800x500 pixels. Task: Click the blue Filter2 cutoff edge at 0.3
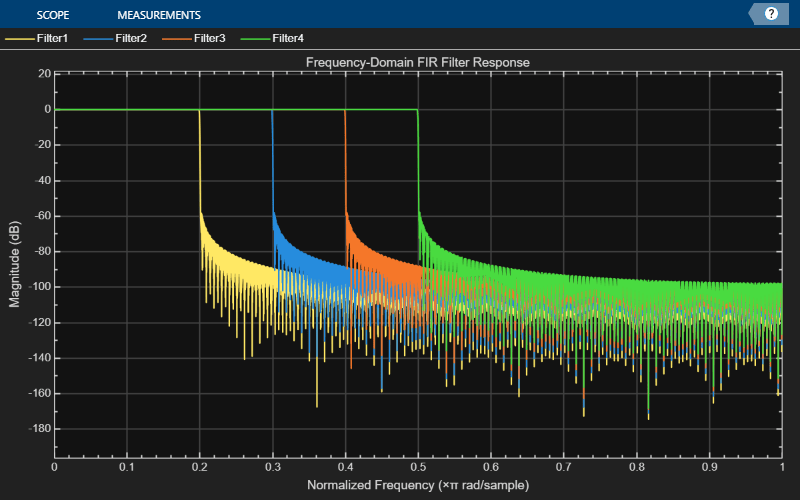pyautogui.click(x=272, y=161)
